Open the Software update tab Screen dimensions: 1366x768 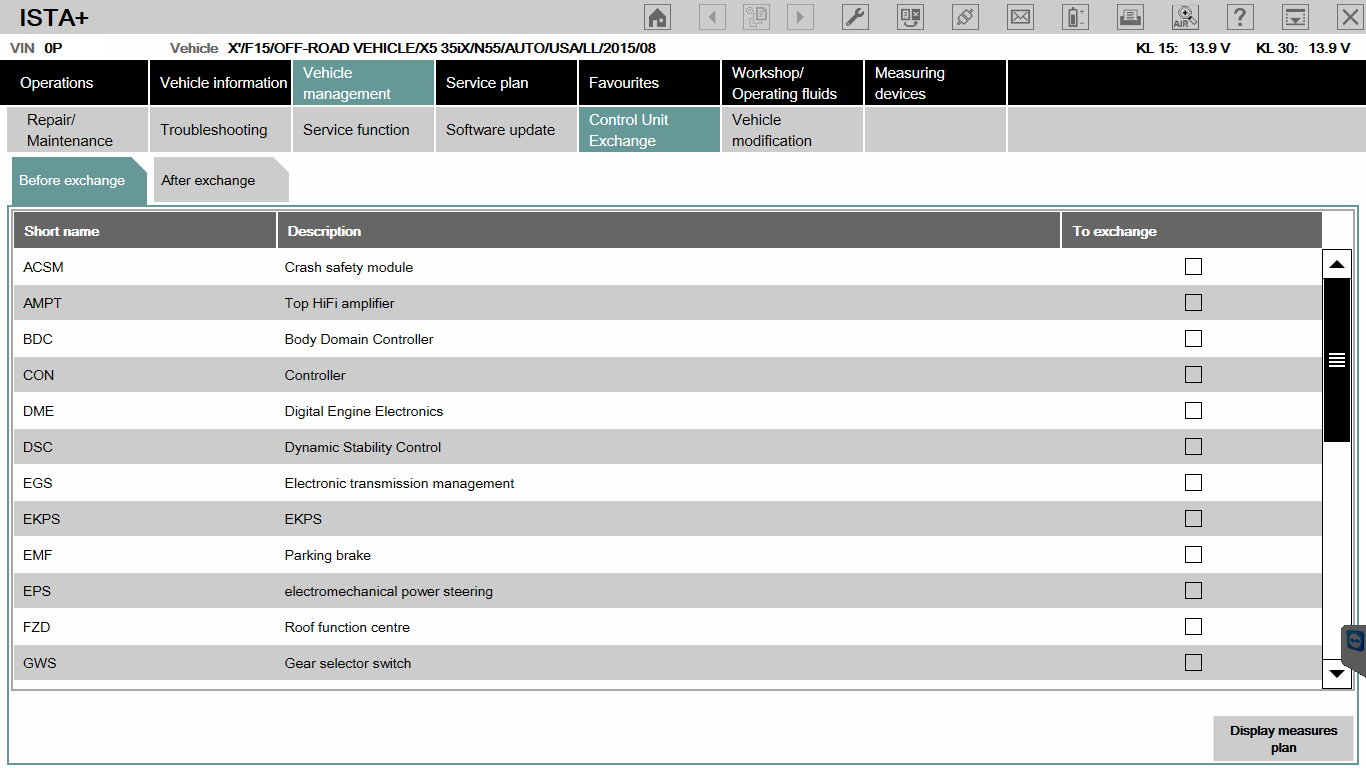[x=500, y=130]
